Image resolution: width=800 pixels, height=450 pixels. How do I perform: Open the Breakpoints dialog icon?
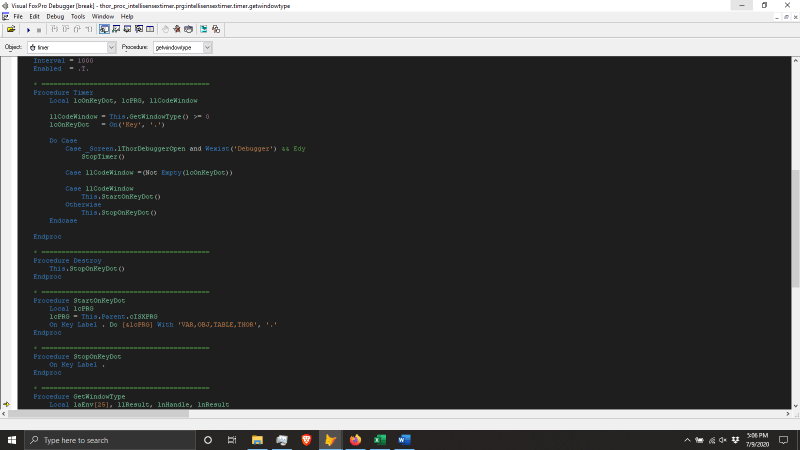[x=188, y=30]
